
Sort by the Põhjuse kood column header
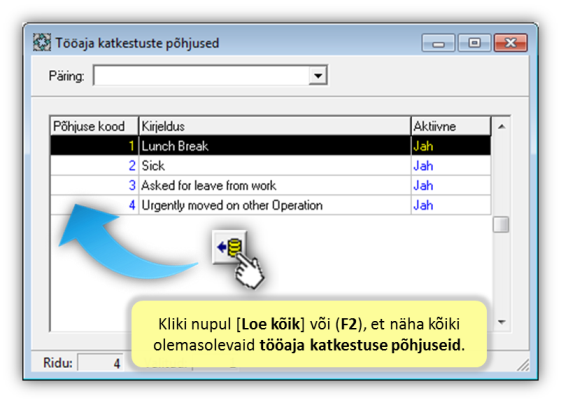click(94, 126)
